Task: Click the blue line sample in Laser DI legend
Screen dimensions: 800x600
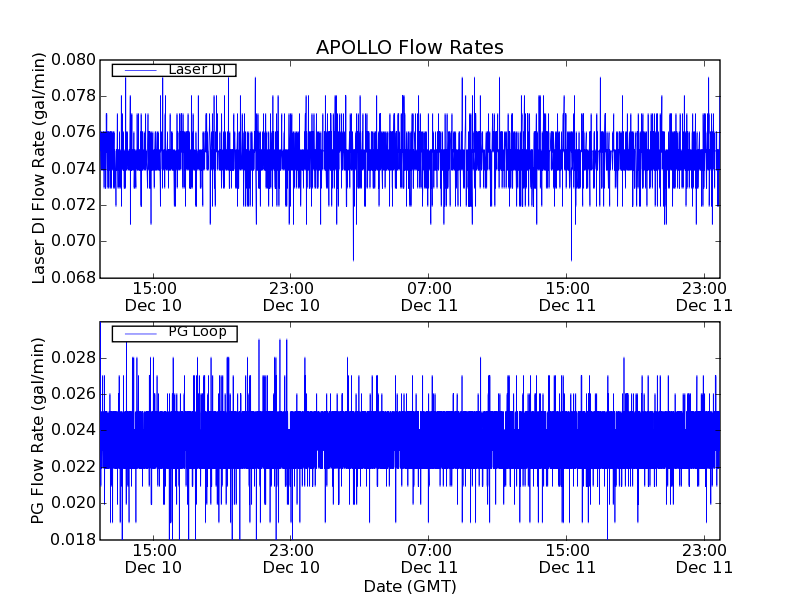Action: [138, 70]
